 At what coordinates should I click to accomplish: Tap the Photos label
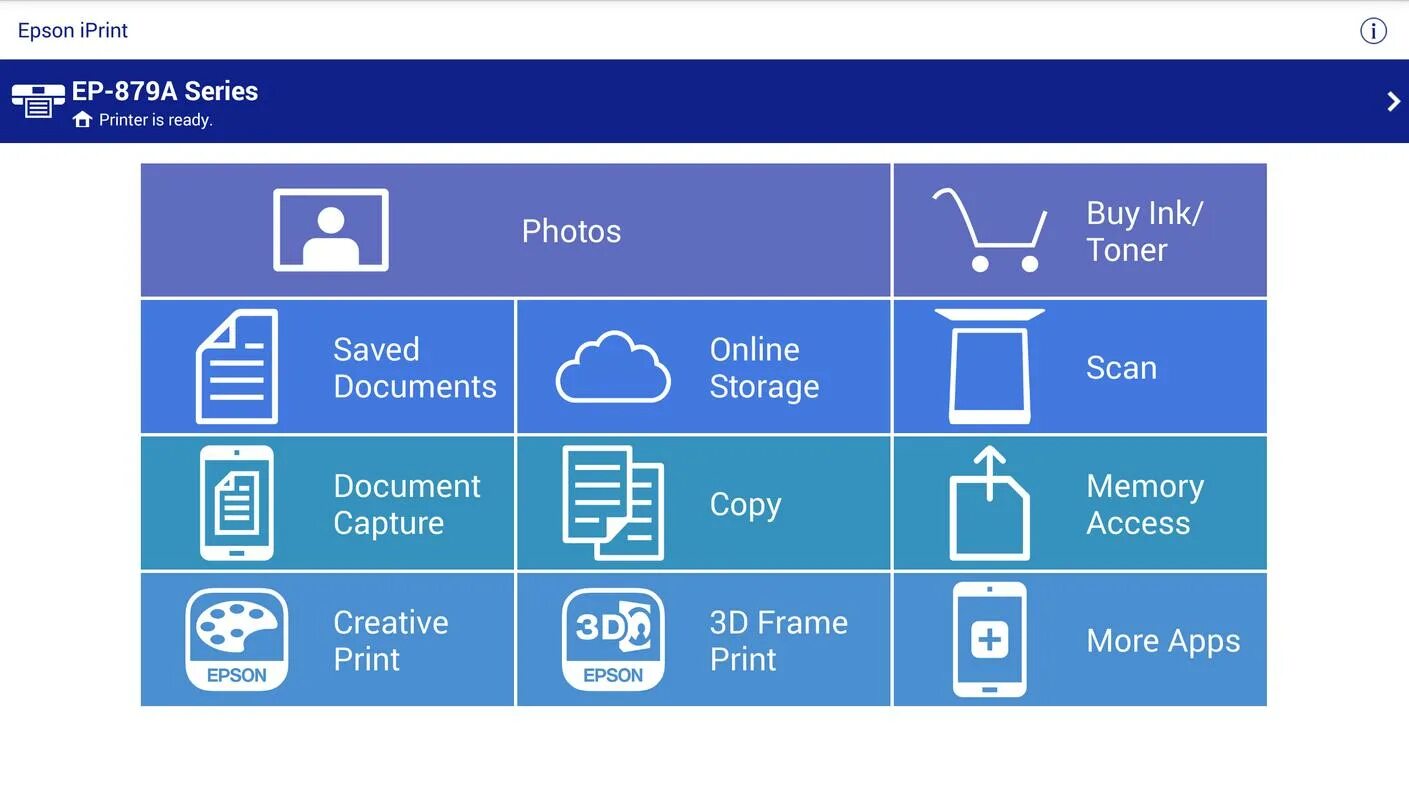571,231
